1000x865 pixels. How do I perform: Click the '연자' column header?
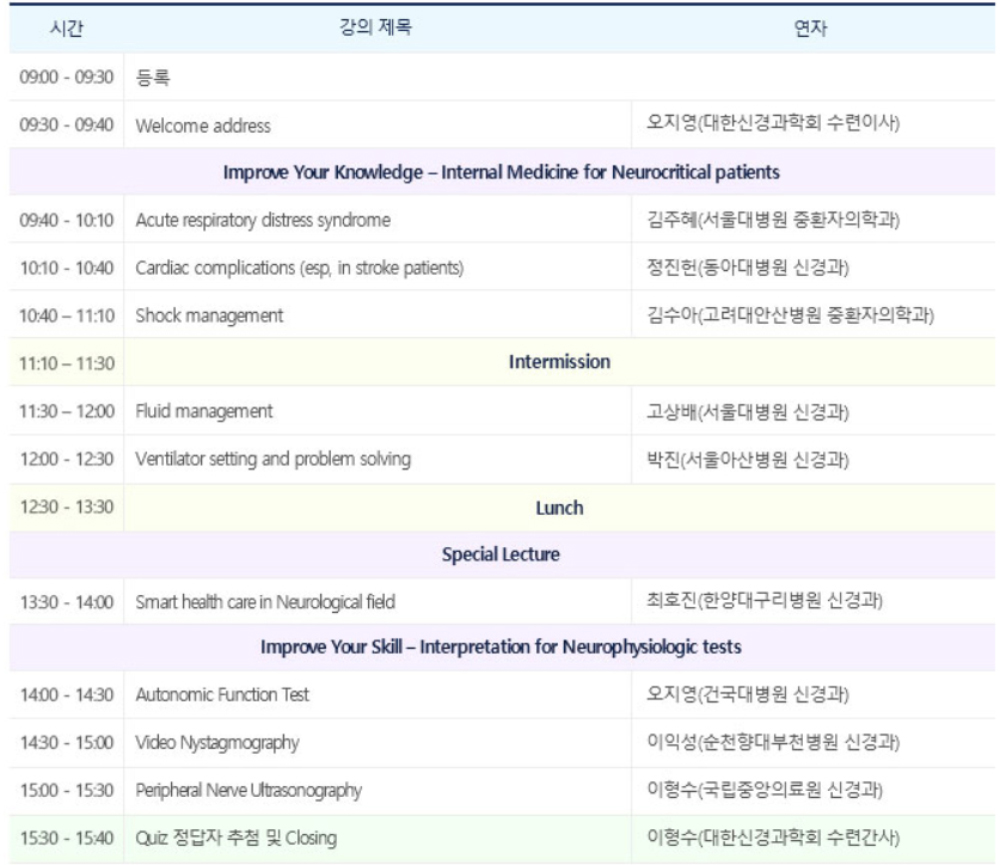[x=810, y=29]
